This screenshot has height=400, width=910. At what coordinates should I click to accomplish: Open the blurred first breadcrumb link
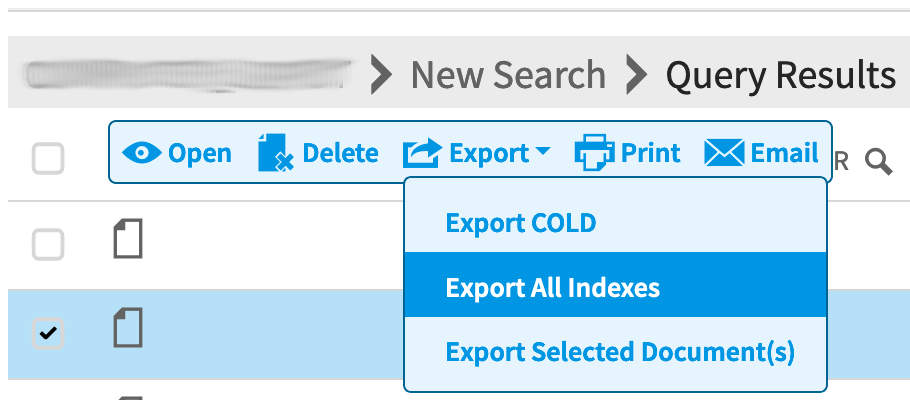(x=189, y=75)
